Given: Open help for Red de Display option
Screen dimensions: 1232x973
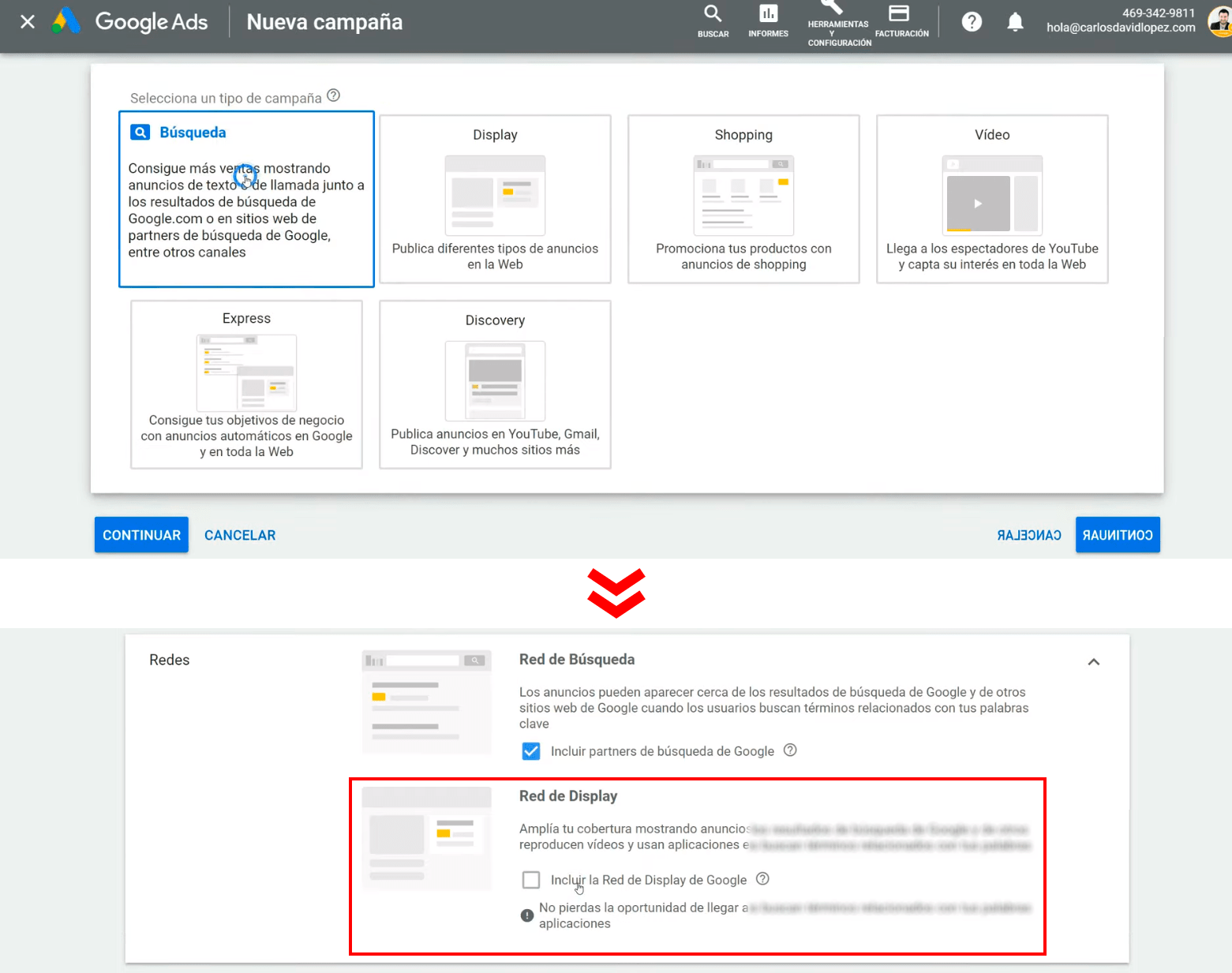Looking at the screenshot, I should 762,879.
